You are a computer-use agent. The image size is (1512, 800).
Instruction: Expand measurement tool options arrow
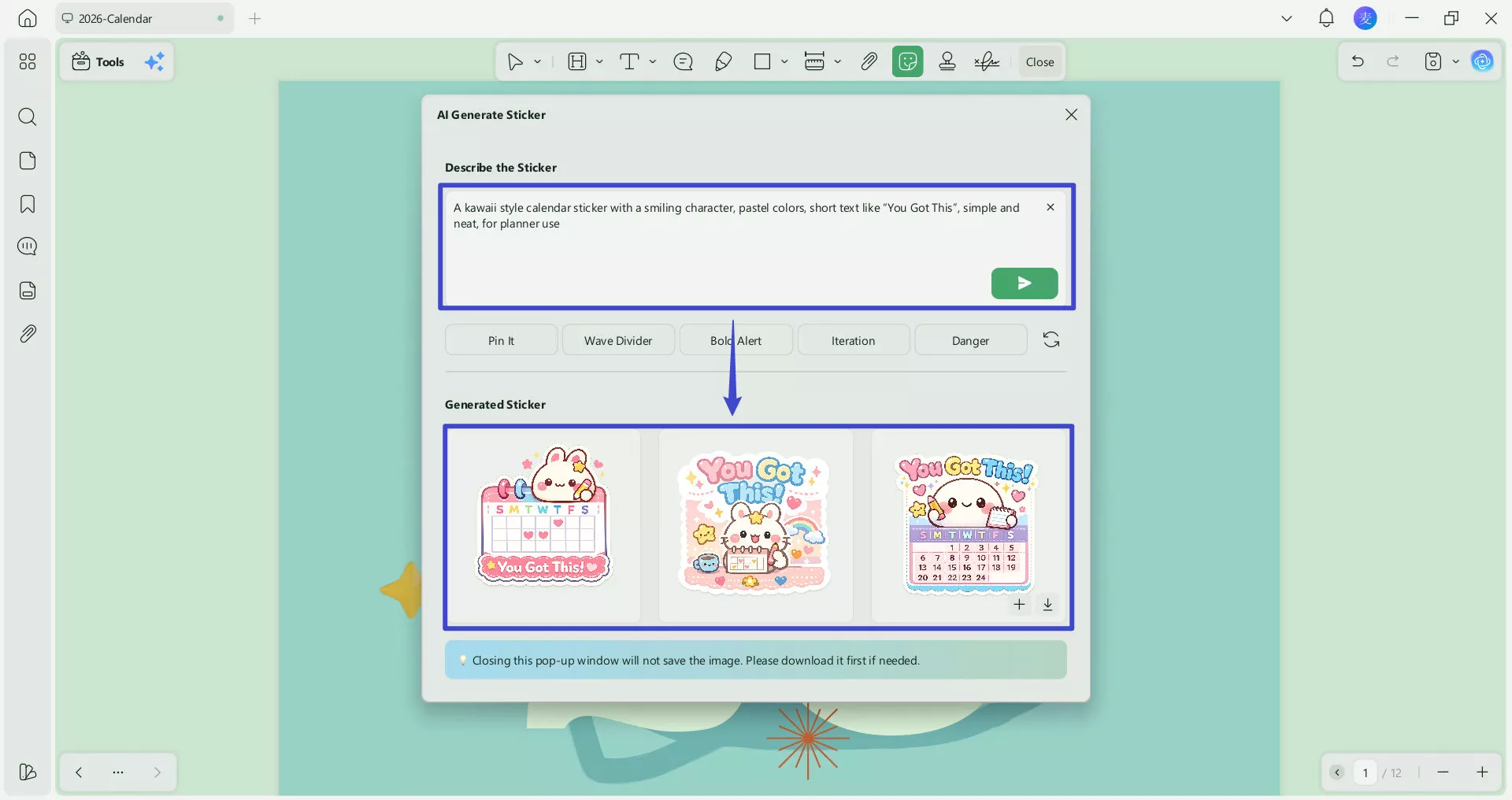[838, 61]
